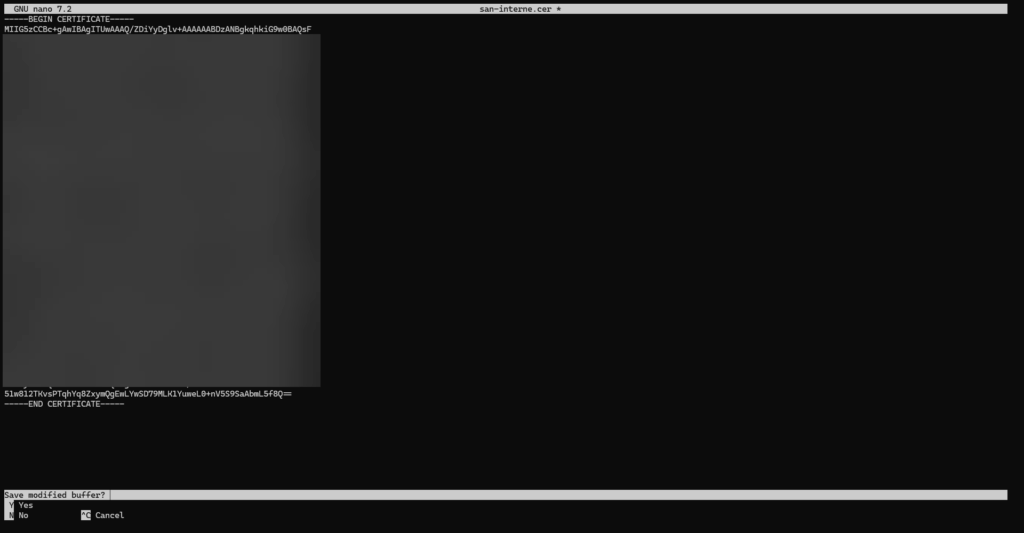Click the modified asterisk after the filename
Image resolution: width=1024 pixels, height=533 pixels.
[x=559, y=9]
